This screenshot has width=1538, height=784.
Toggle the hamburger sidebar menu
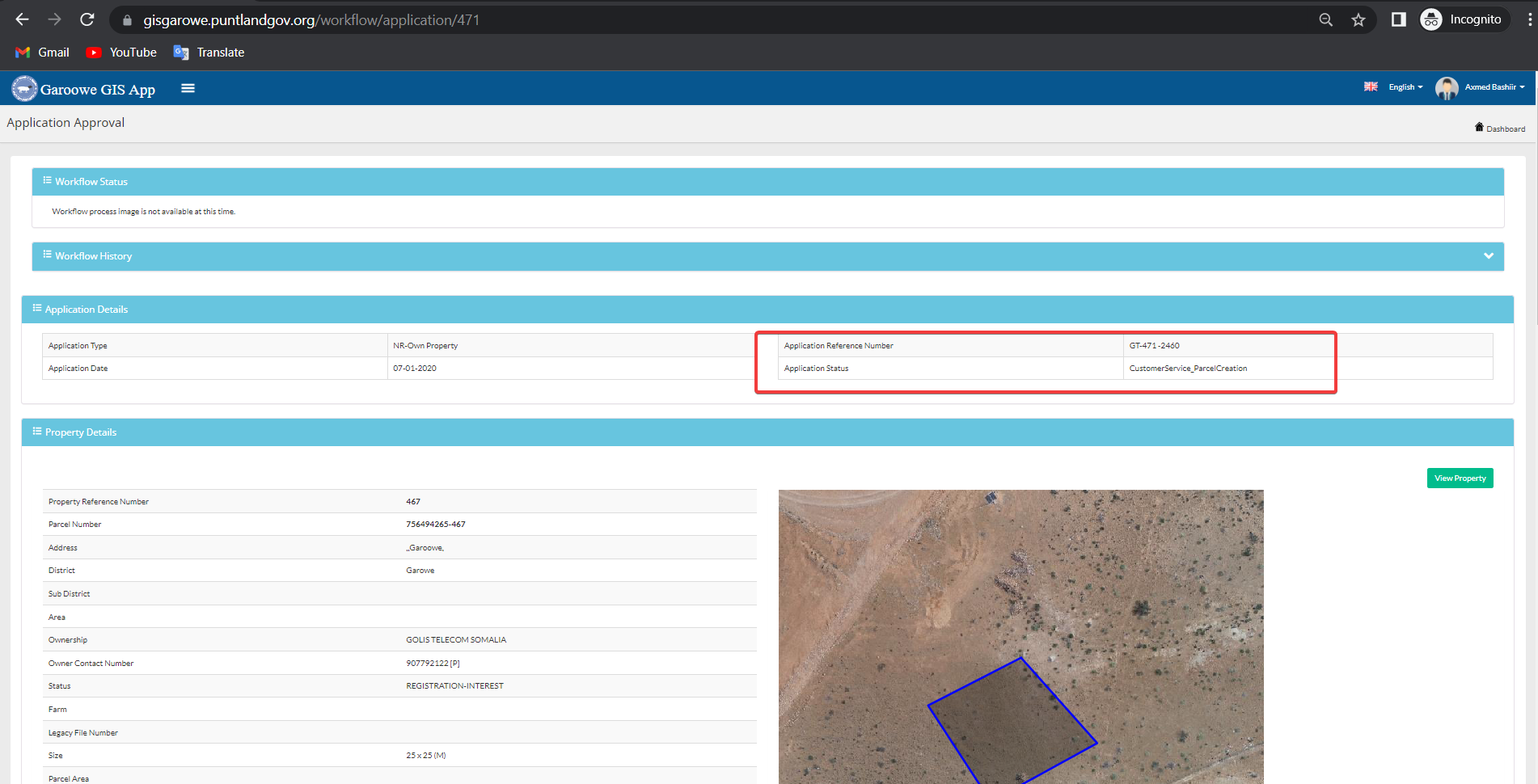click(x=188, y=88)
